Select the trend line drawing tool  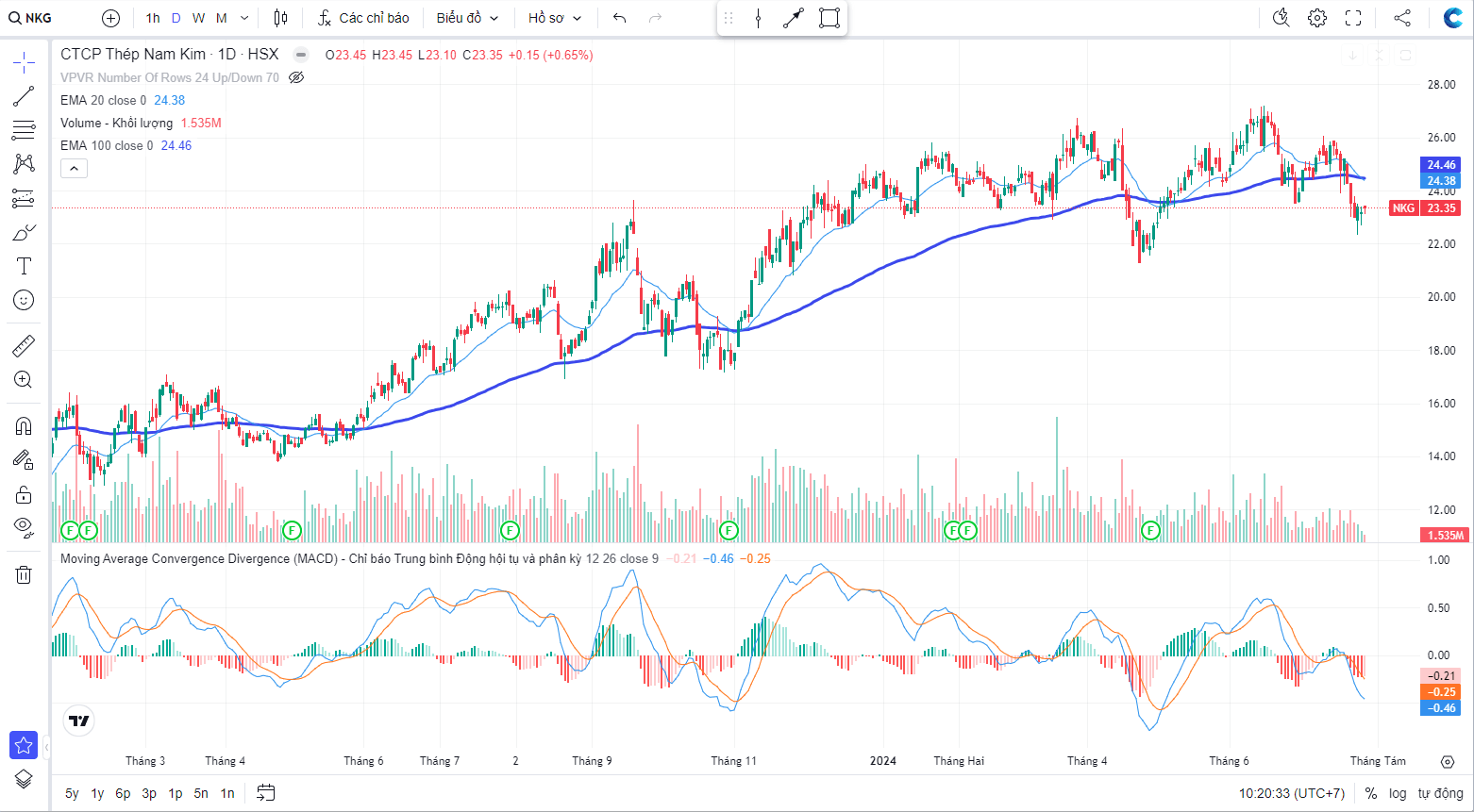(x=24, y=96)
